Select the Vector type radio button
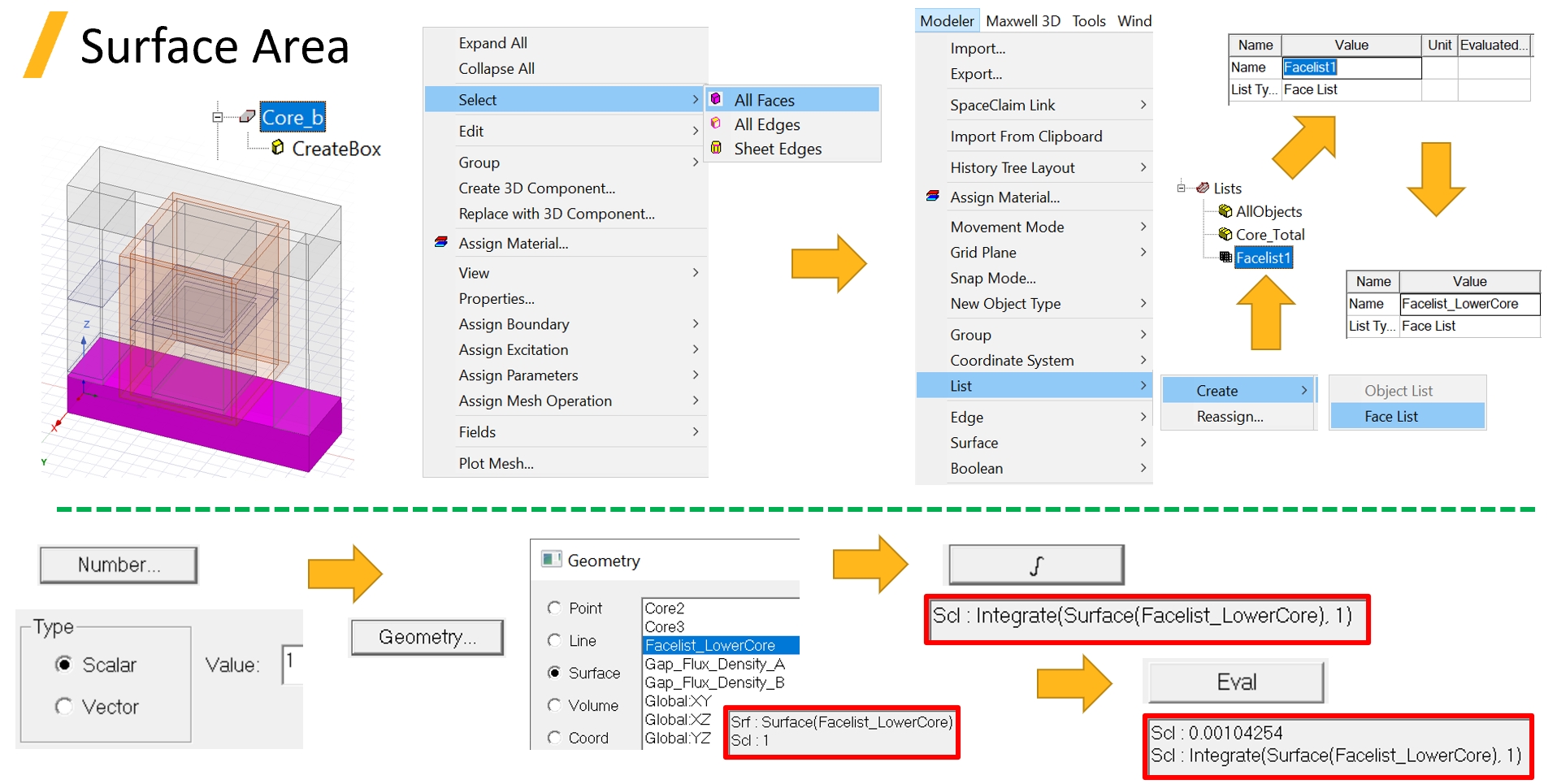 coord(63,706)
